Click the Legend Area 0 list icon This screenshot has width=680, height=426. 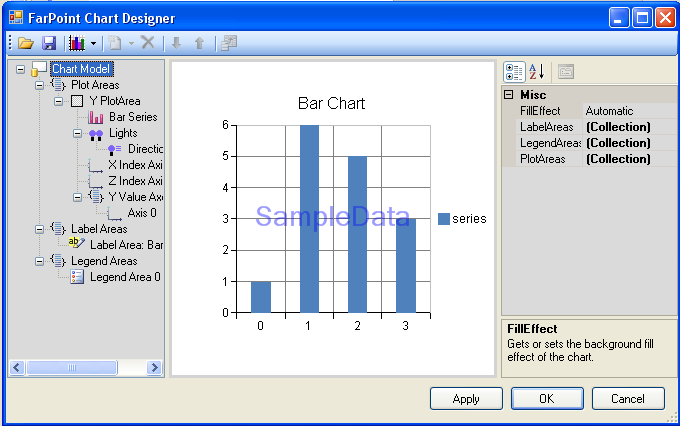pos(77,277)
